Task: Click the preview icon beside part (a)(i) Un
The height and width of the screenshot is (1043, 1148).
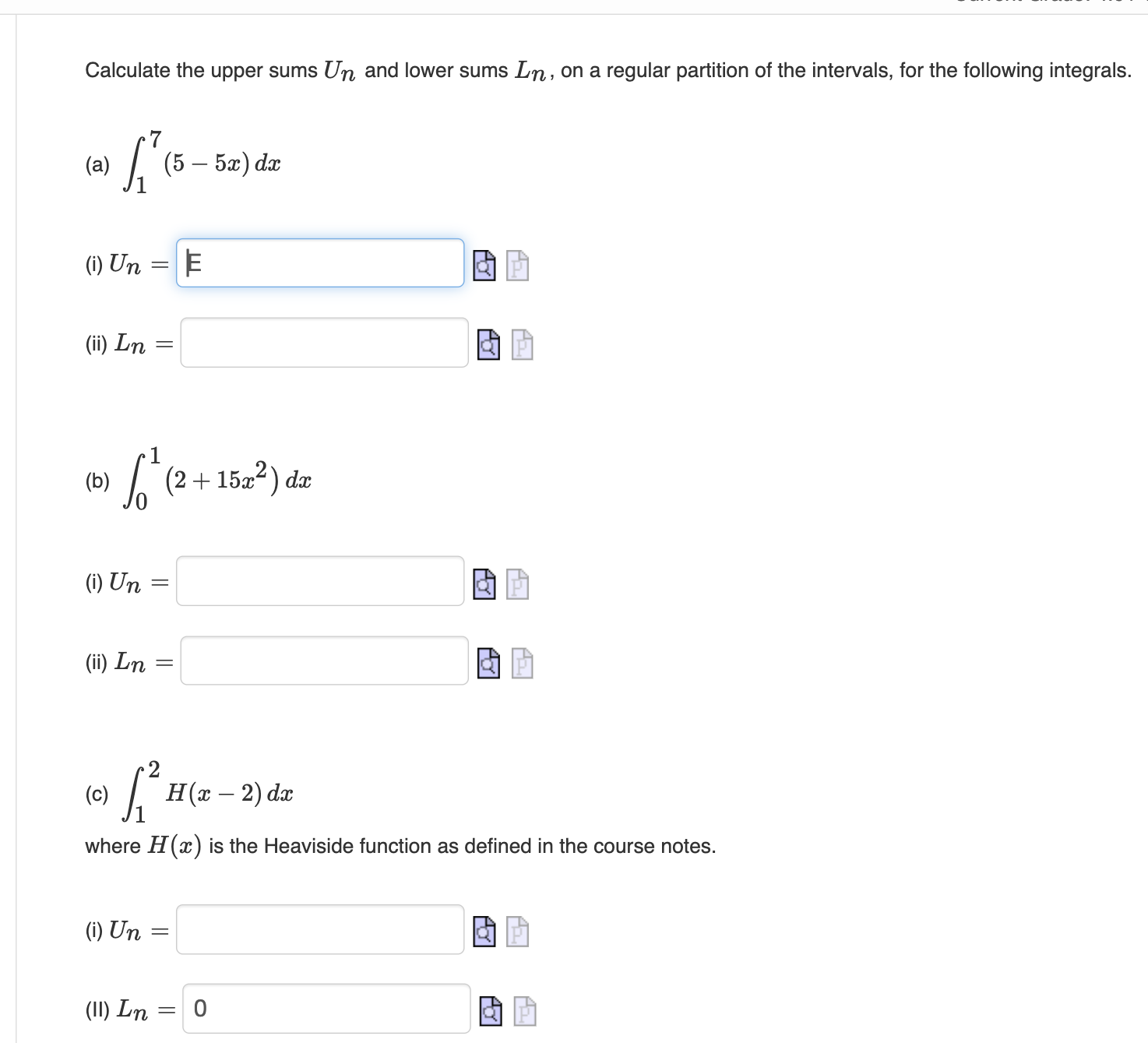Action: point(484,265)
